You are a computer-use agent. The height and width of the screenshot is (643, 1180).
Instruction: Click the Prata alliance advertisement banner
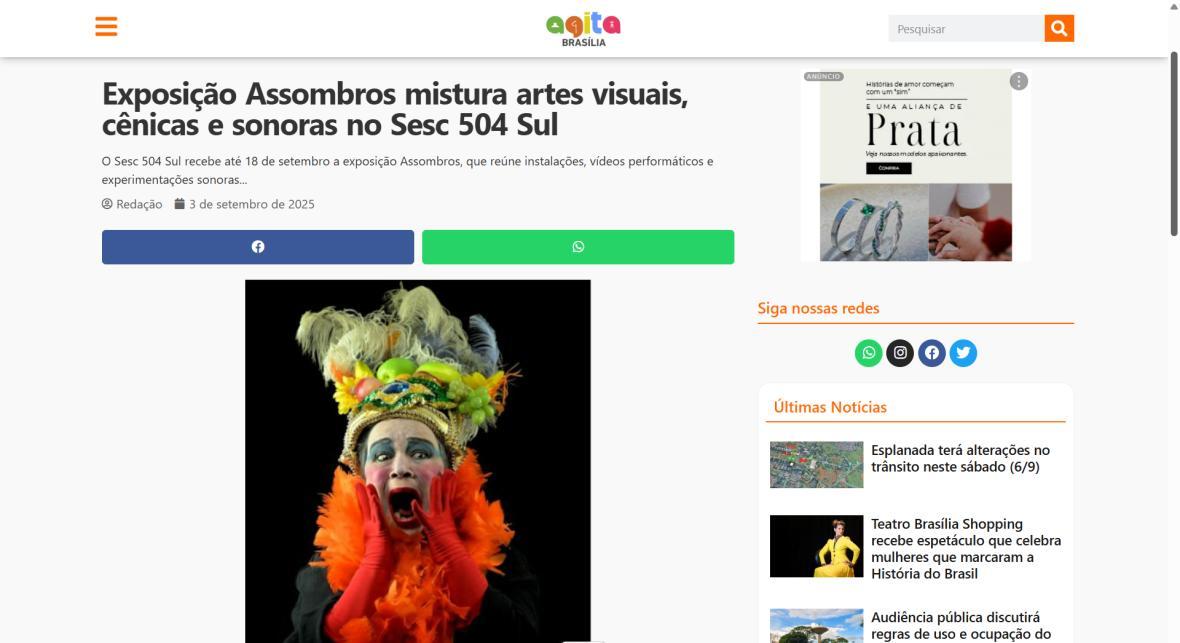[x=916, y=166]
